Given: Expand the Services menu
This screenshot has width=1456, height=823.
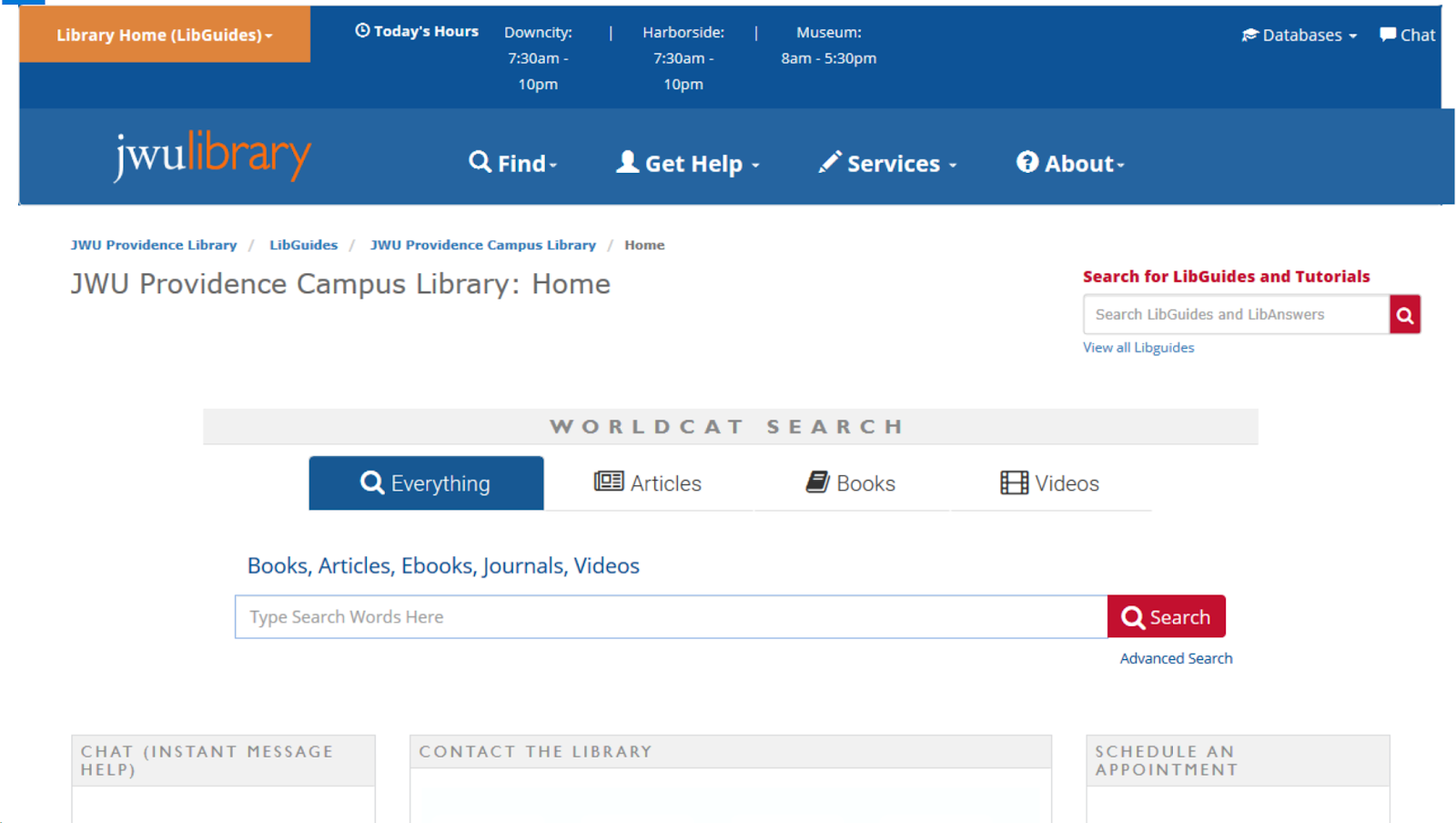Looking at the screenshot, I should click(x=888, y=163).
